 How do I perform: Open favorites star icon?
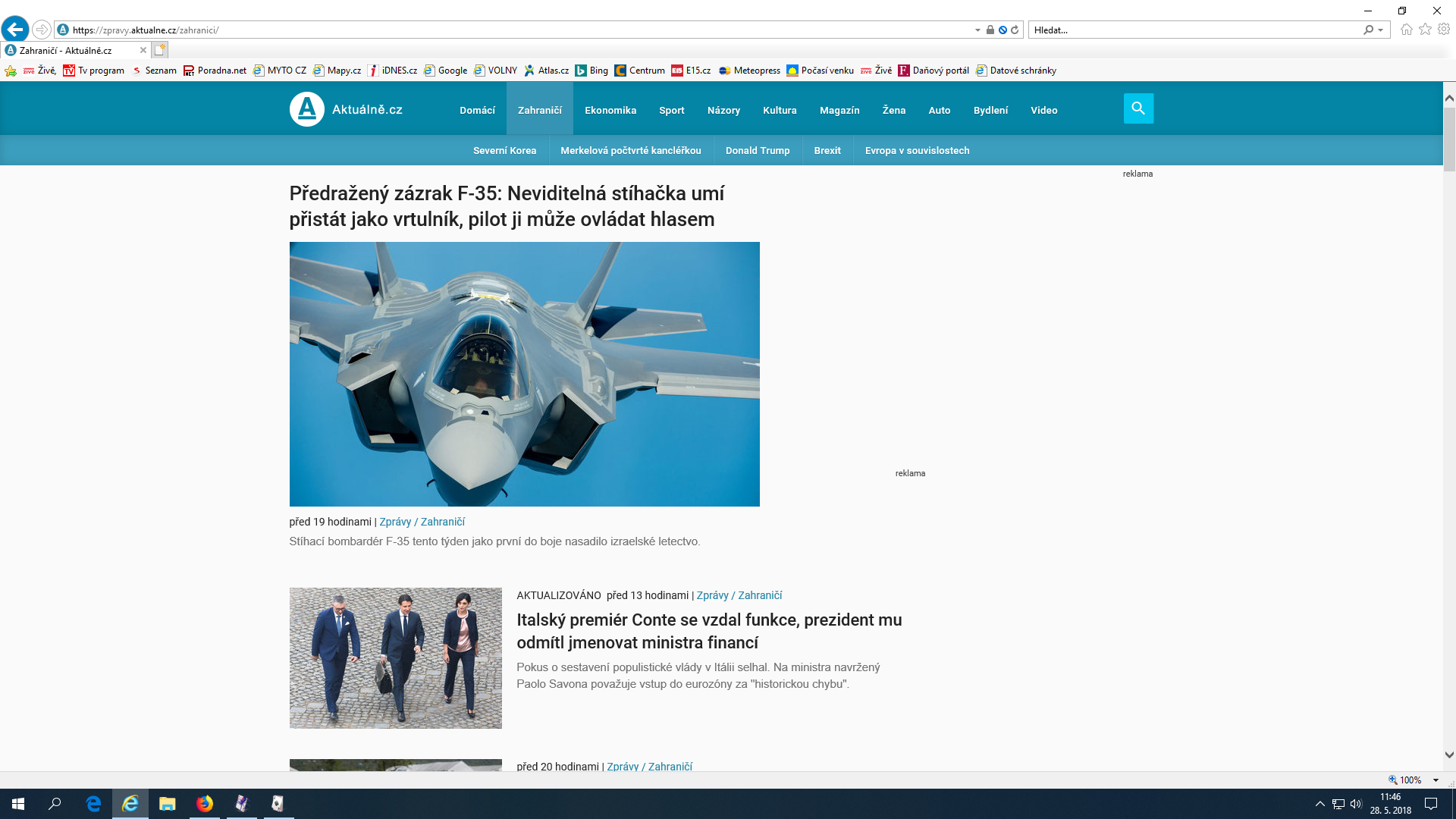pos(1425,30)
